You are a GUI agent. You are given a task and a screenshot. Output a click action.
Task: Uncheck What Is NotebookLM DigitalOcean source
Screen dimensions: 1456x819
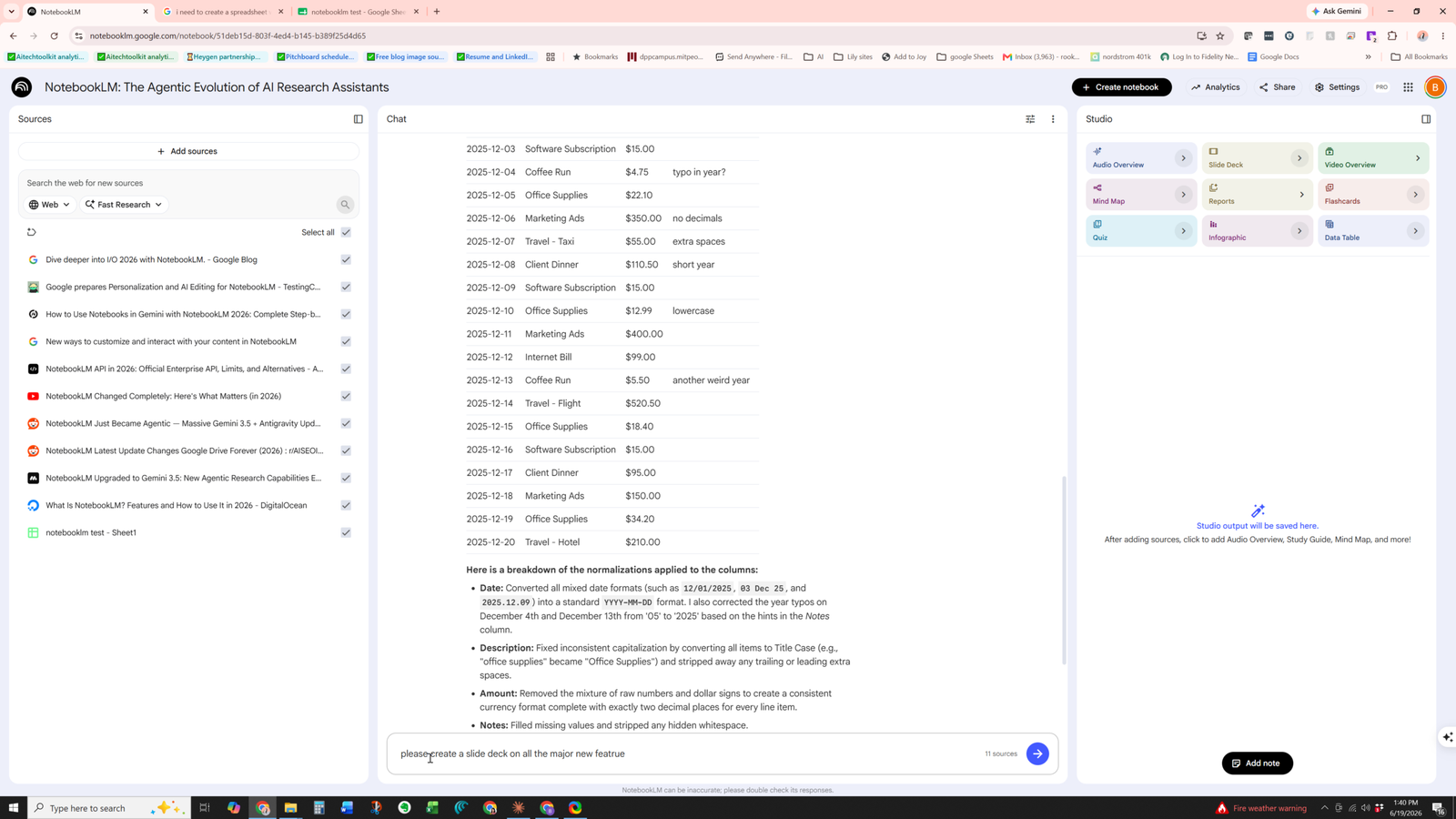point(346,505)
